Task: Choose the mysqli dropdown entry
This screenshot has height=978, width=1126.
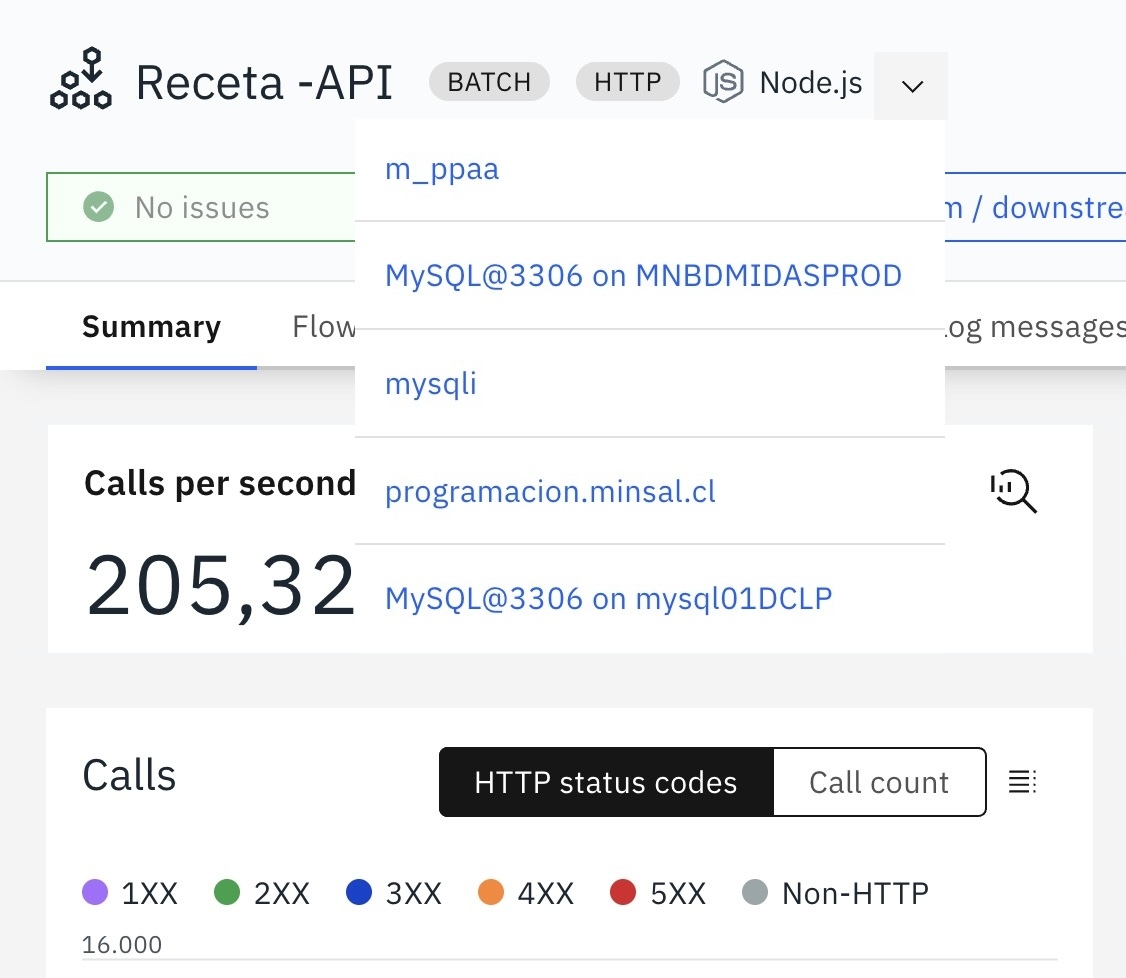Action: [430, 383]
